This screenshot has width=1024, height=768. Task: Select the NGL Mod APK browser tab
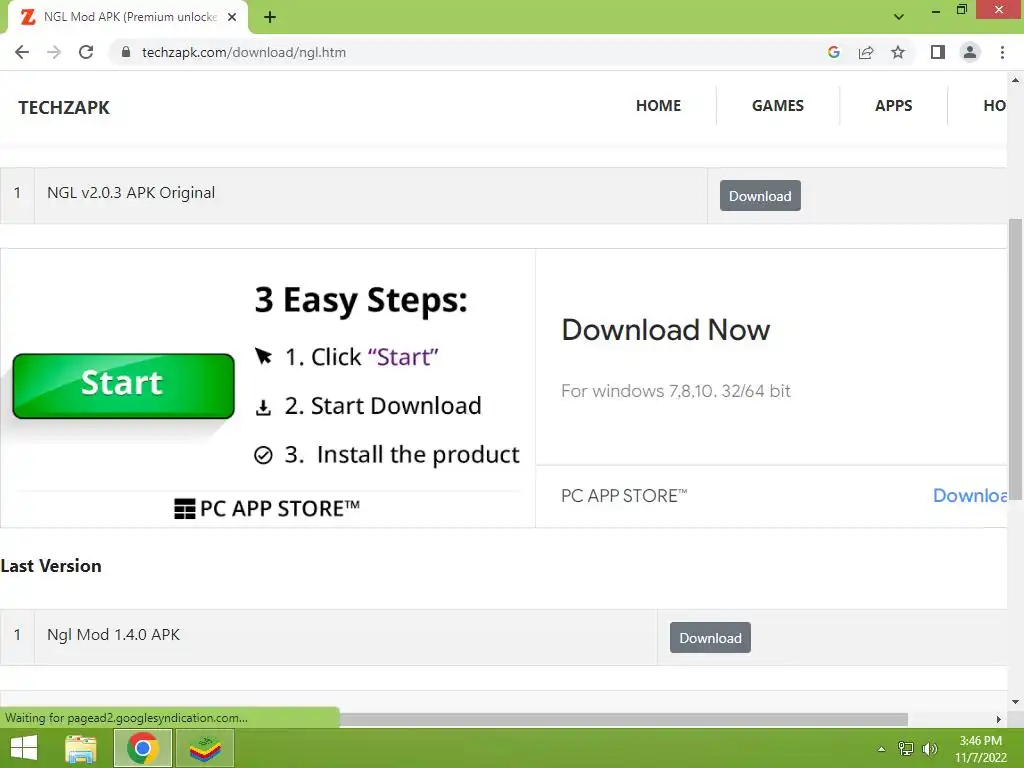point(129,17)
